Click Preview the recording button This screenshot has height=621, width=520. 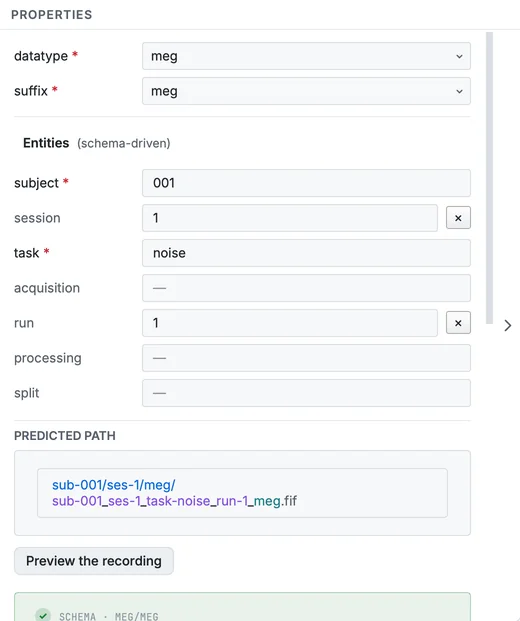(x=94, y=561)
